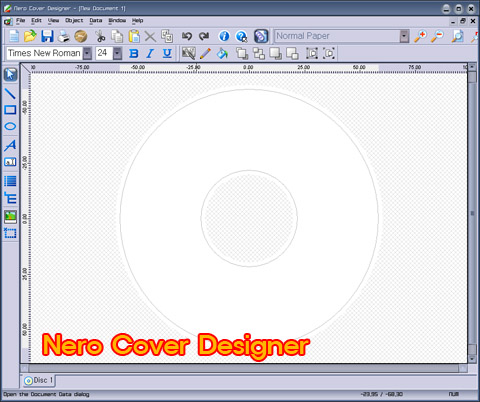Click the horizontal scrollbar track

[243, 368]
